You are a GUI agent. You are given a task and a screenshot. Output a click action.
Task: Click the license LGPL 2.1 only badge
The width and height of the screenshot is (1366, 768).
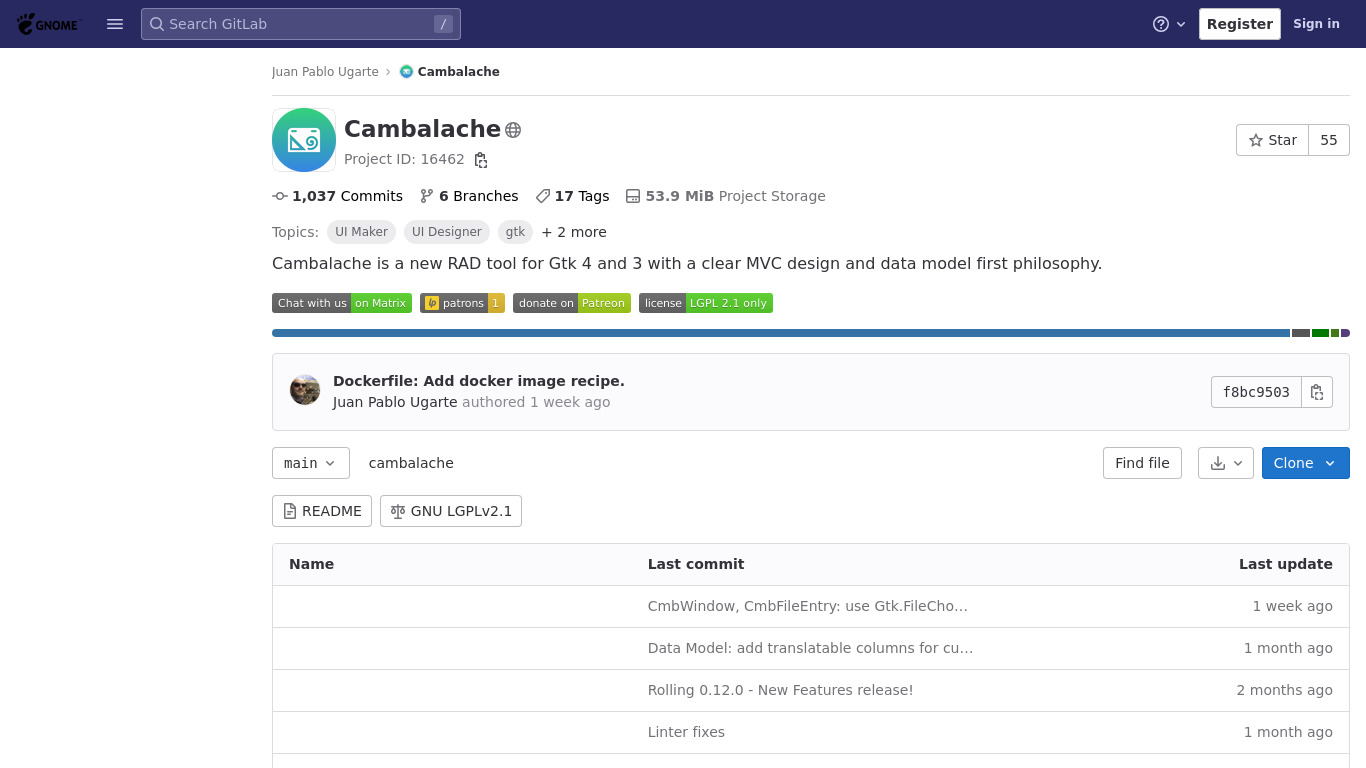pyautogui.click(x=706, y=303)
